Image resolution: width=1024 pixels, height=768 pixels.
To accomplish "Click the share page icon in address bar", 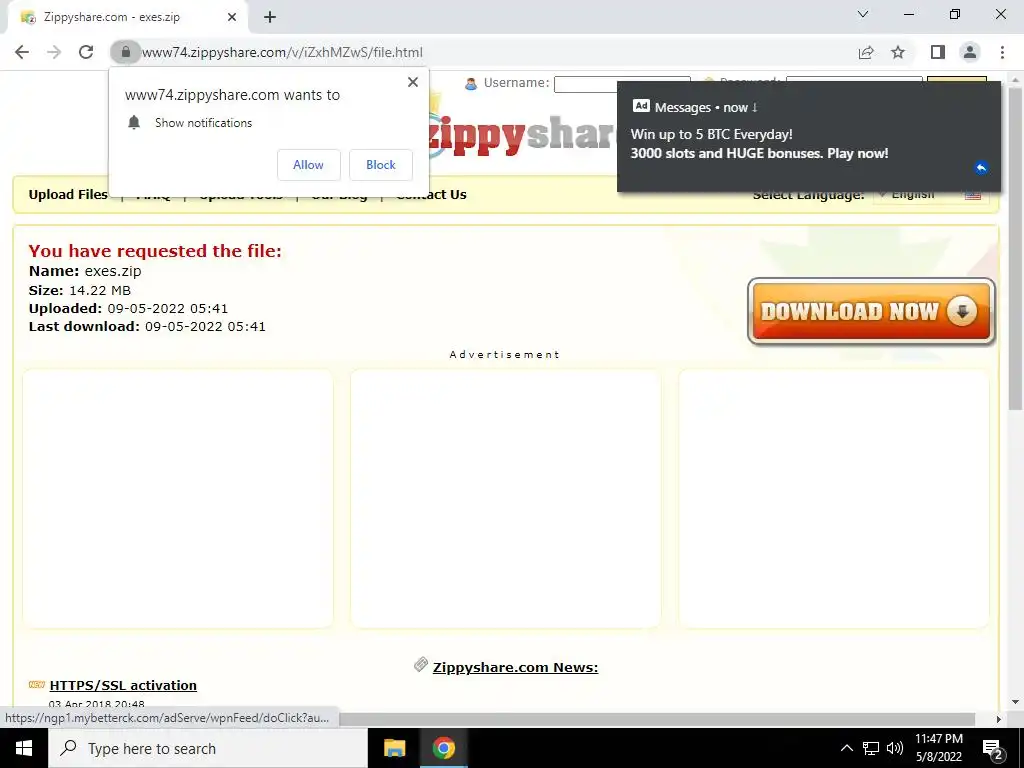I will tap(866, 52).
